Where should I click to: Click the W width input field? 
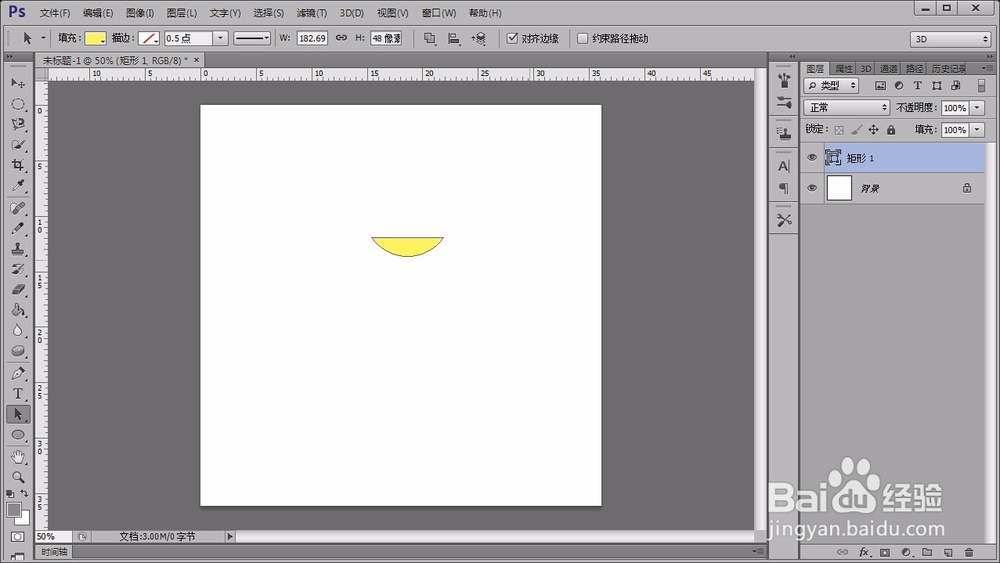[x=312, y=38]
